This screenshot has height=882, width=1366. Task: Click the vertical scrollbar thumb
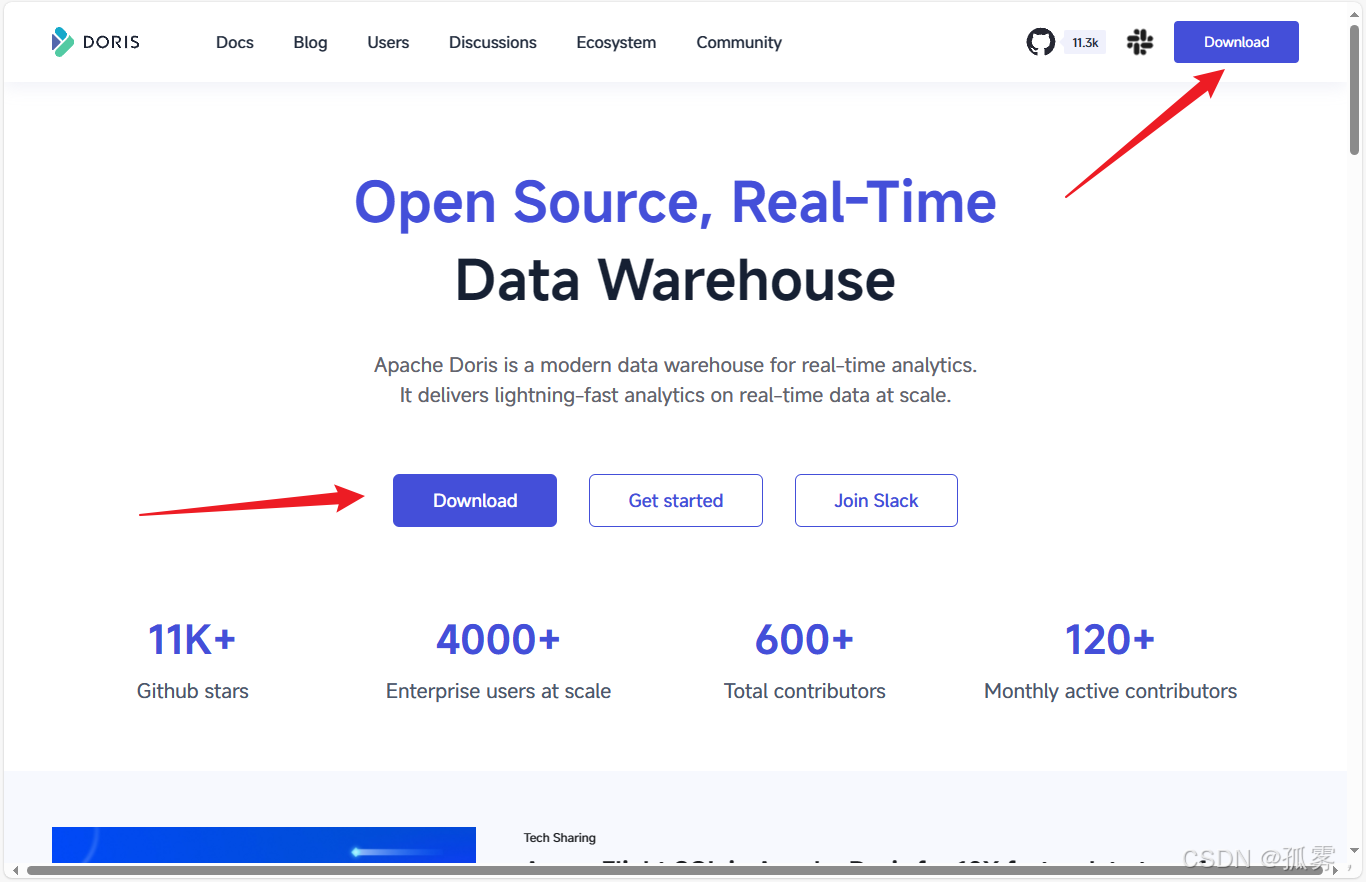coord(1355,90)
